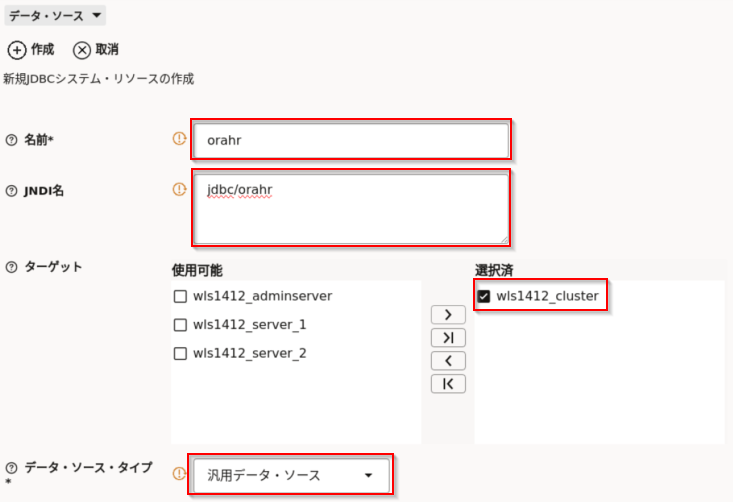Click the help icon beside 名前 label

[12, 140]
